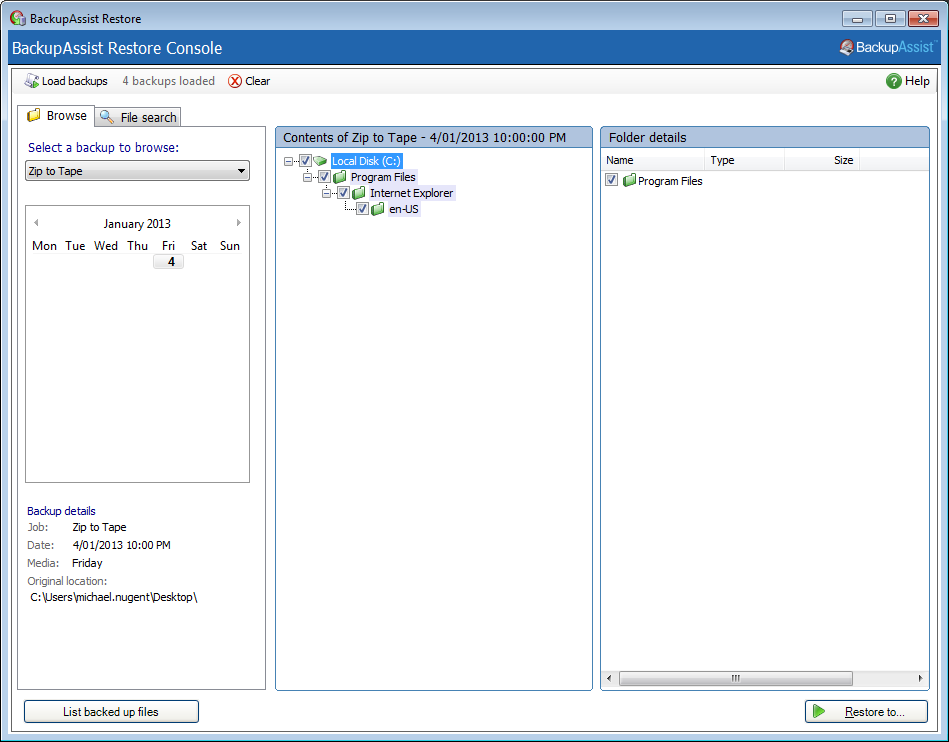Select en-US folder in the tree
The width and height of the screenshot is (949, 742).
pyautogui.click(x=404, y=209)
